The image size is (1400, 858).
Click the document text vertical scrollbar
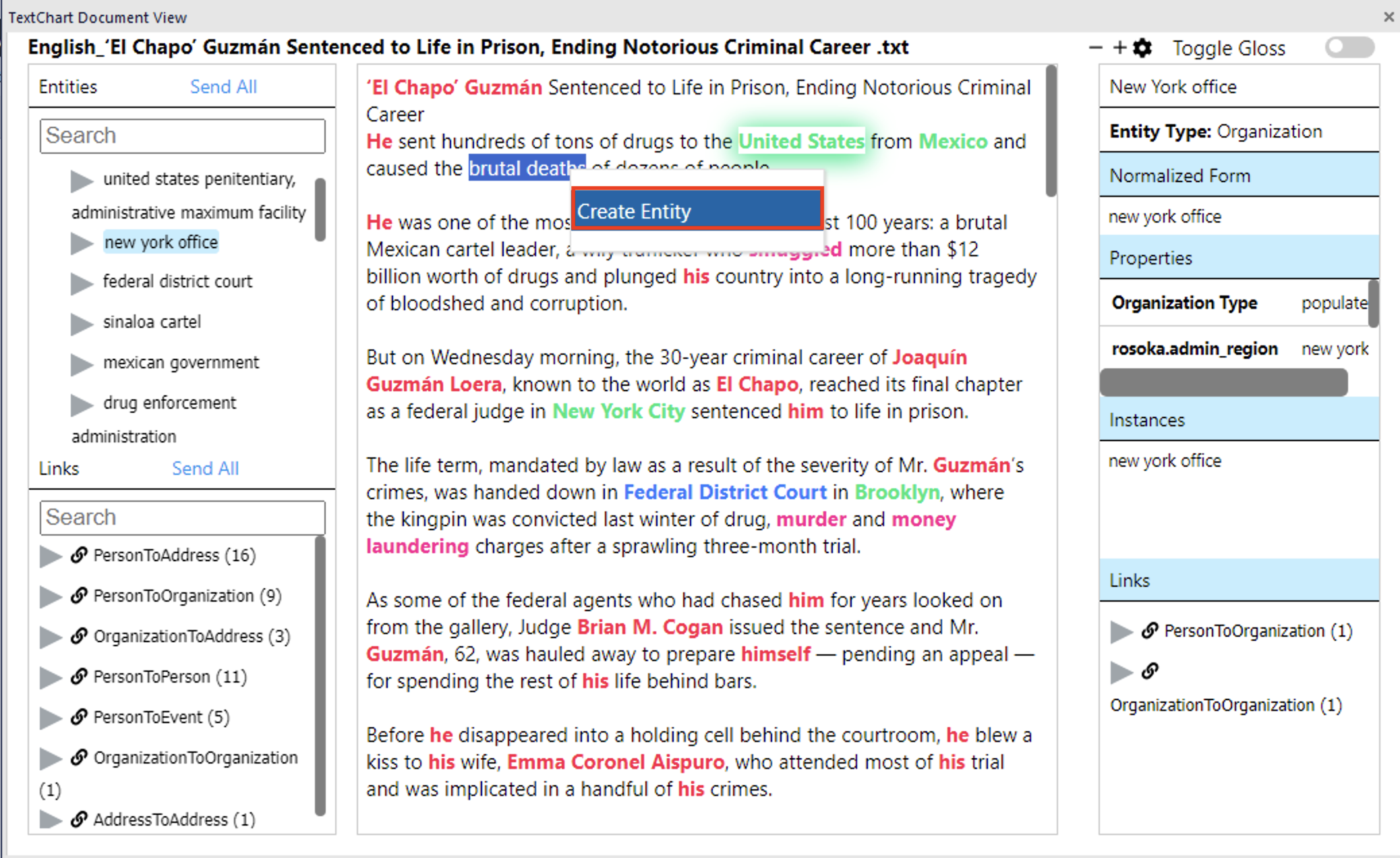coord(1051,132)
